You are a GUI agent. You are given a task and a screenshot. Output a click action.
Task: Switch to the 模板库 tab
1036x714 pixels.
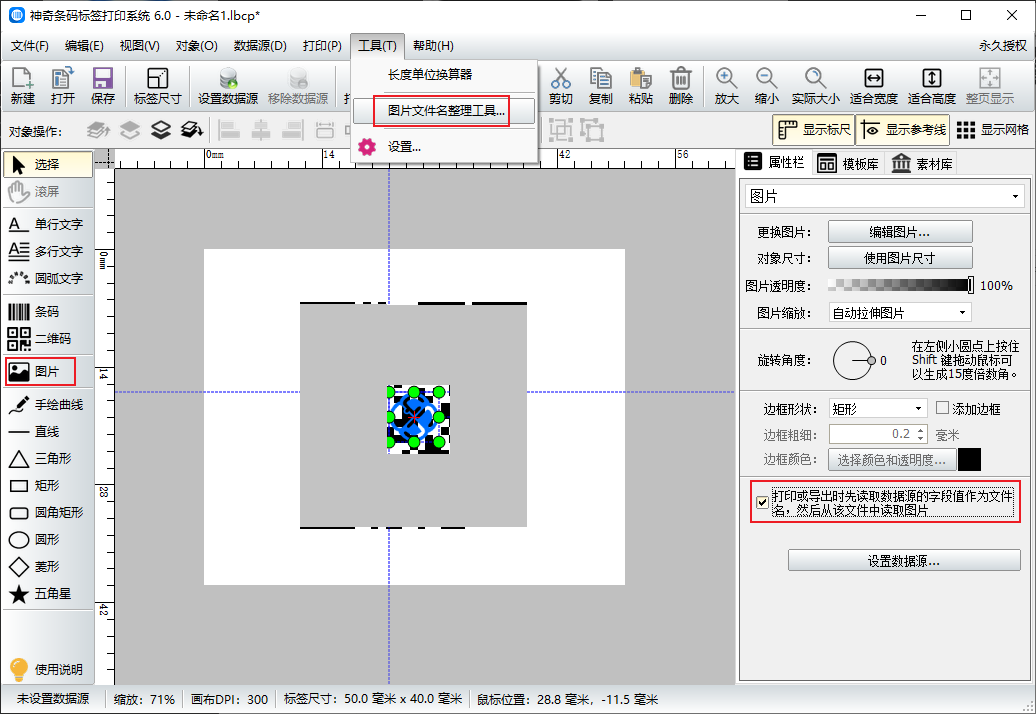pos(848,164)
